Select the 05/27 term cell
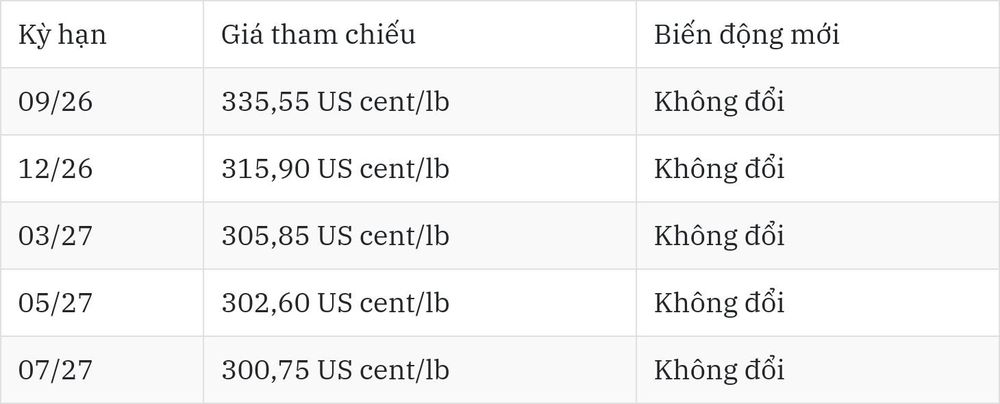 [x=55, y=303]
